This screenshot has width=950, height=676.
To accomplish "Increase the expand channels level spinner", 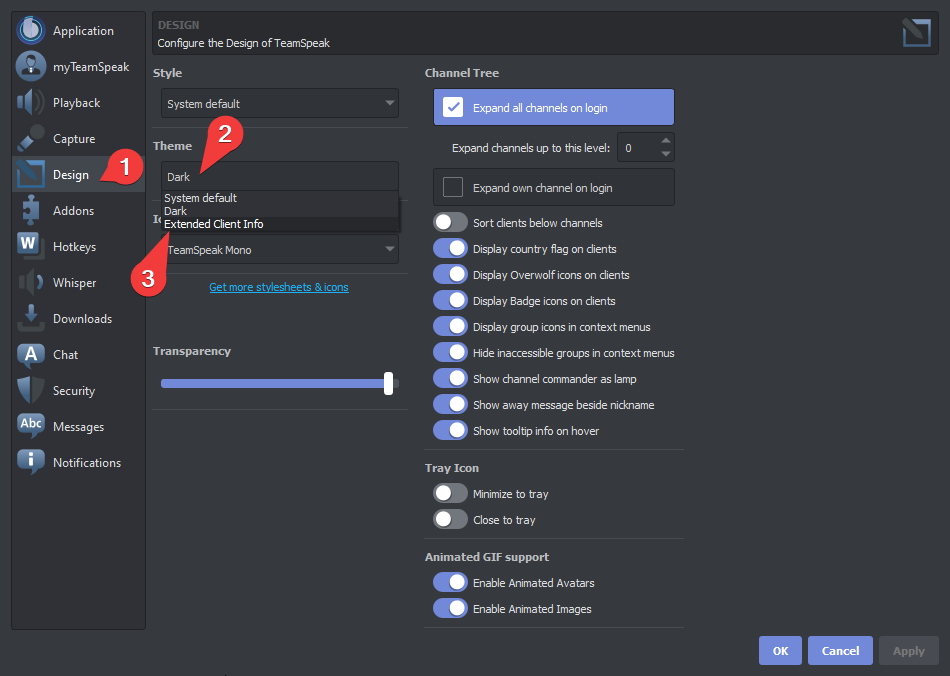I will click(666, 141).
